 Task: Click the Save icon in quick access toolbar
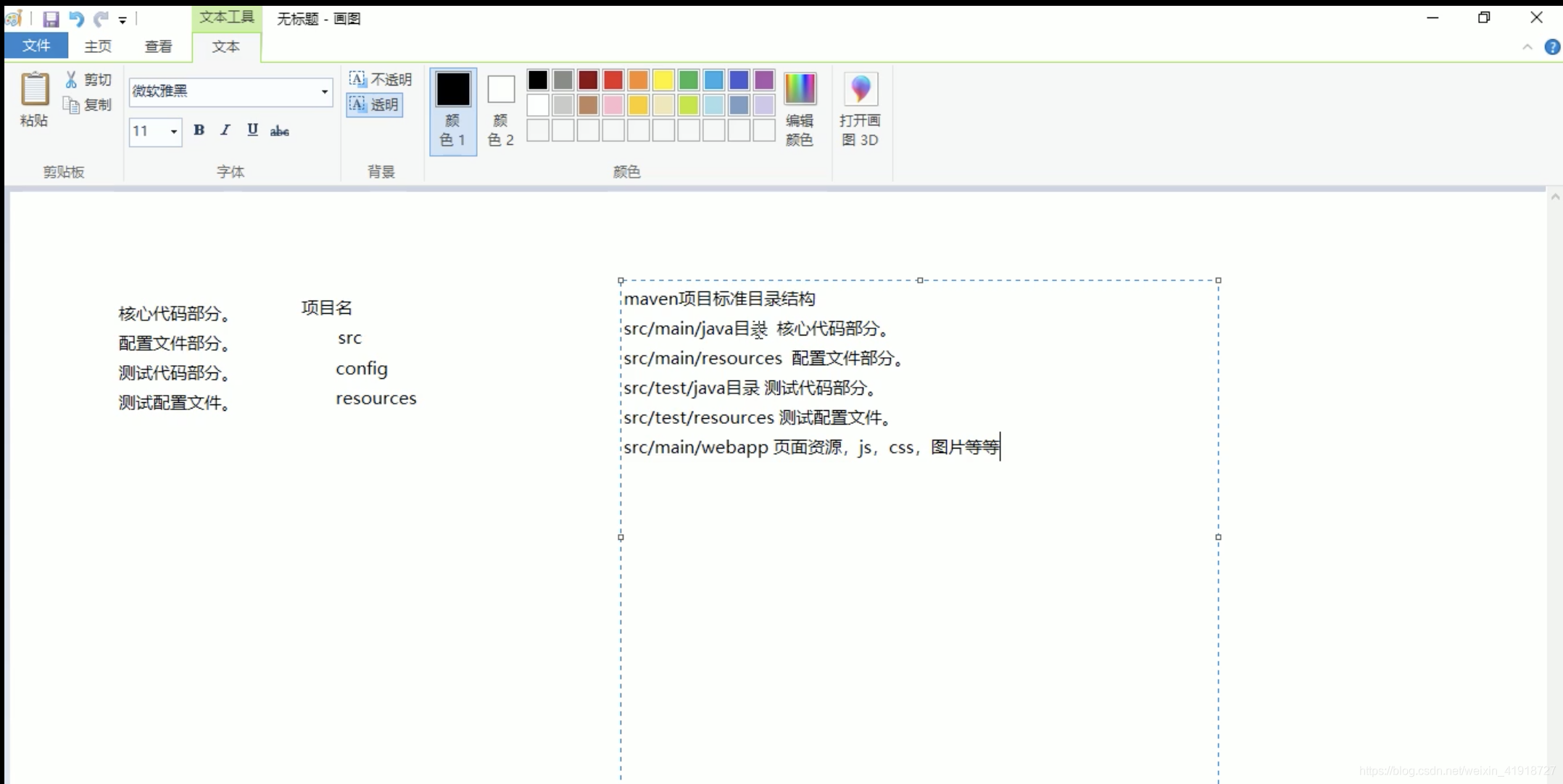pyautogui.click(x=51, y=19)
